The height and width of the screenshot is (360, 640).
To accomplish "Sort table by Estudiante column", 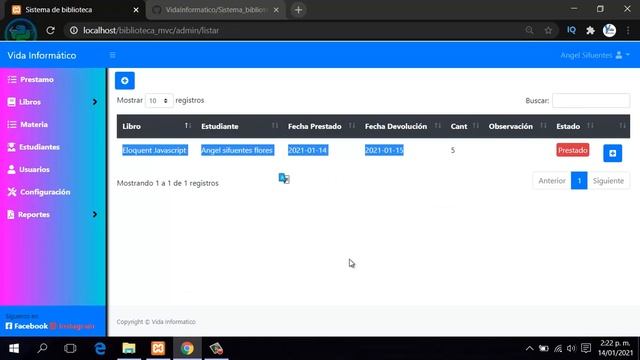I will (x=239, y=126).
